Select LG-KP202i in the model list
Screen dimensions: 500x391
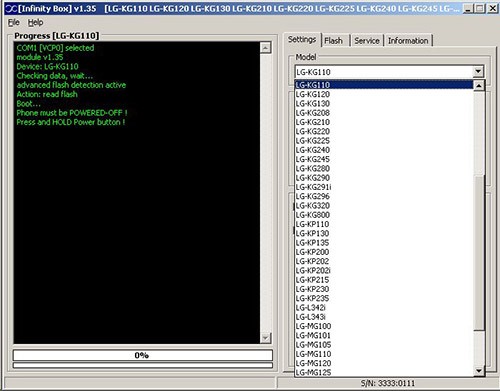[384, 271]
